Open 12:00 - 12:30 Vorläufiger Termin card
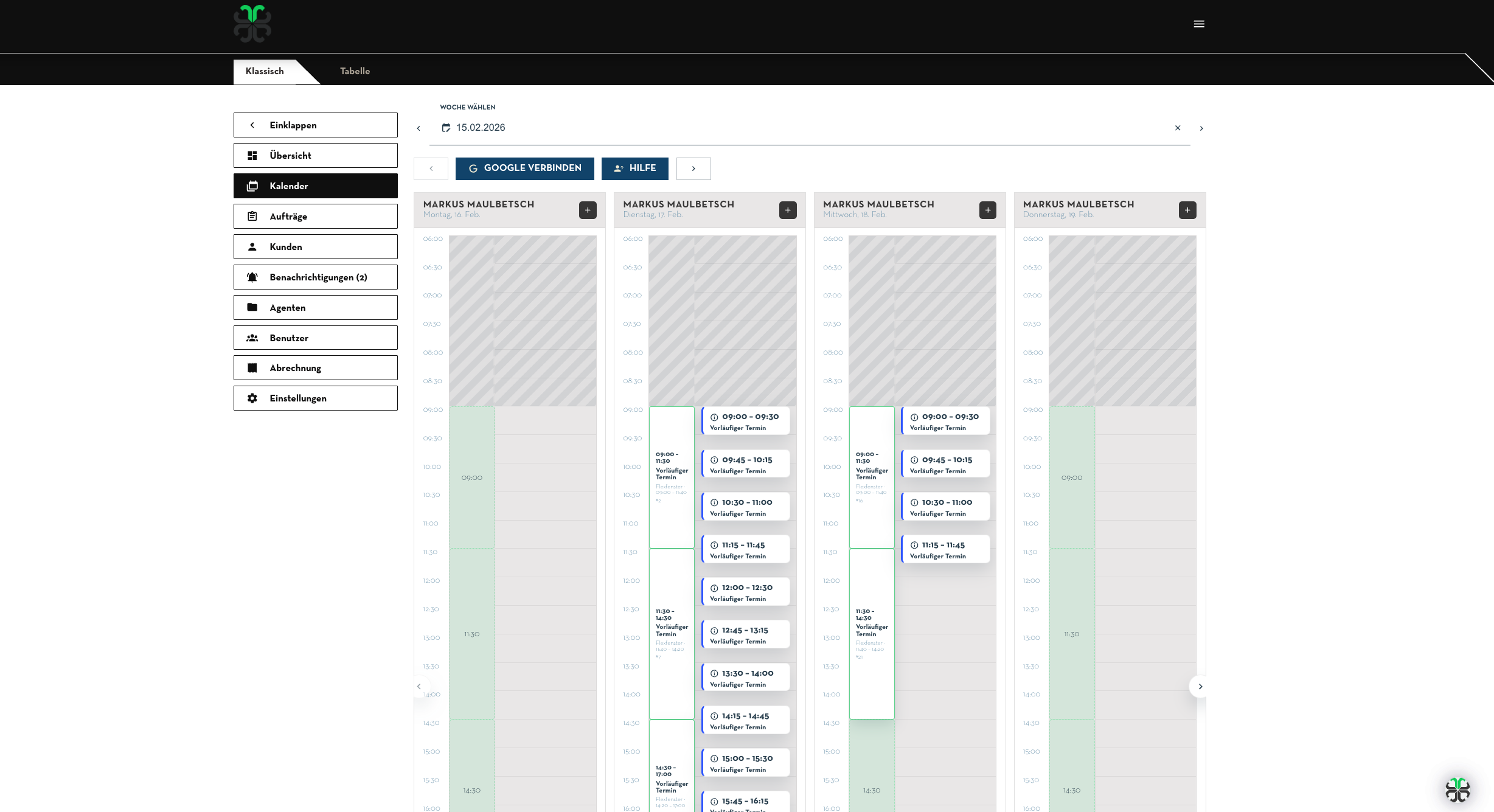1494x812 pixels. pyautogui.click(x=746, y=592)
